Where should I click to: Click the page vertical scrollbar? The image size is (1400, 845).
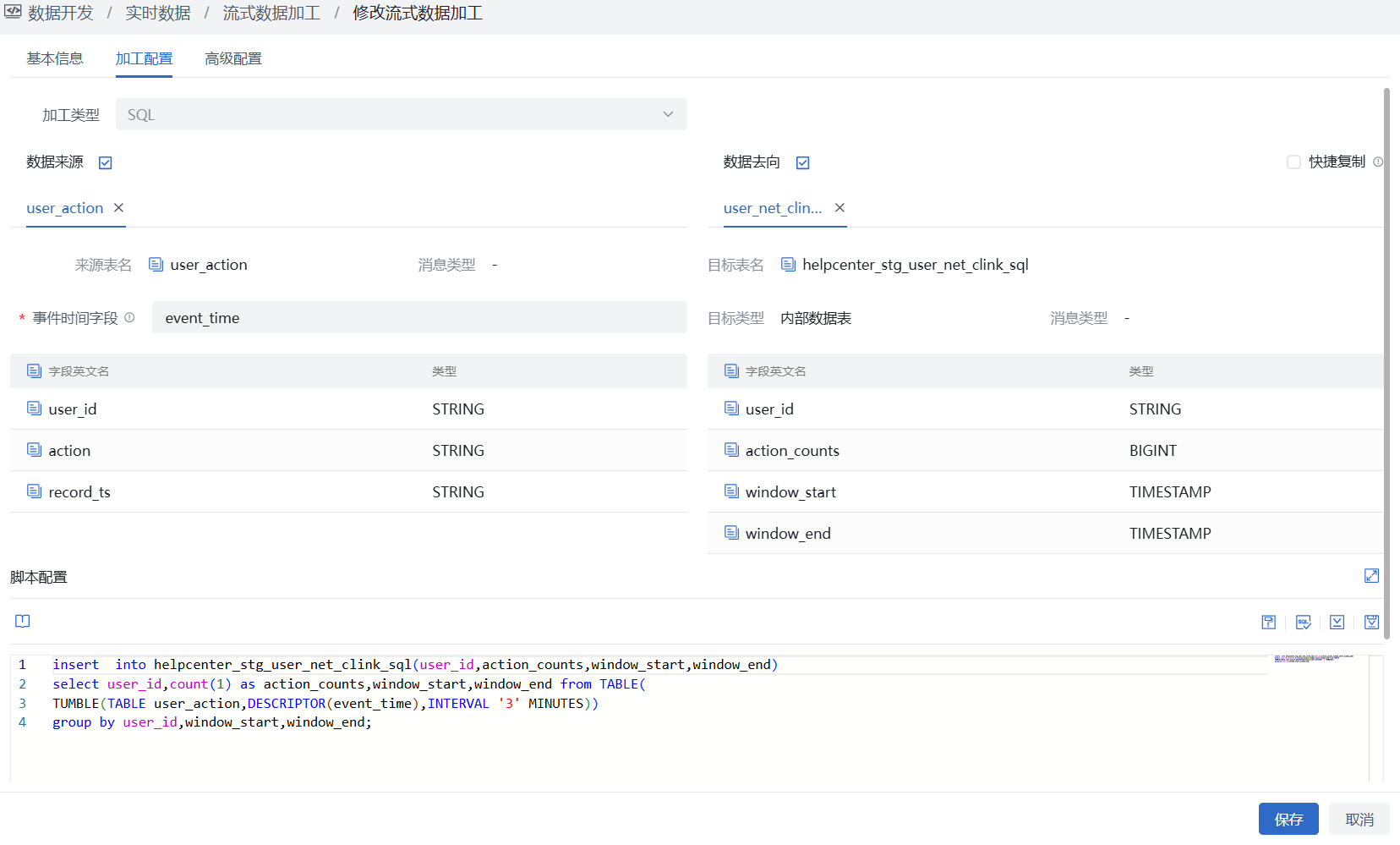coord(1386,364)
